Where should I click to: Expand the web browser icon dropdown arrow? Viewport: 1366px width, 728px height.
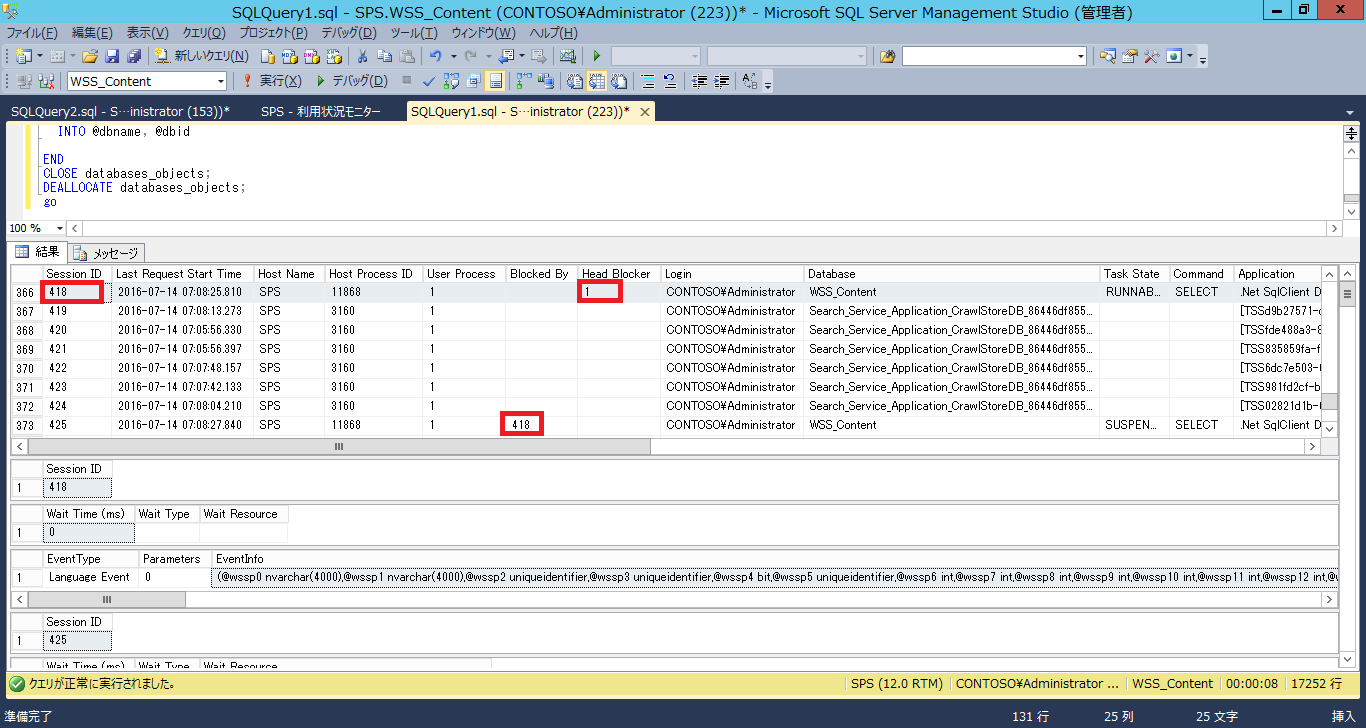click(x=1189, y=56)
